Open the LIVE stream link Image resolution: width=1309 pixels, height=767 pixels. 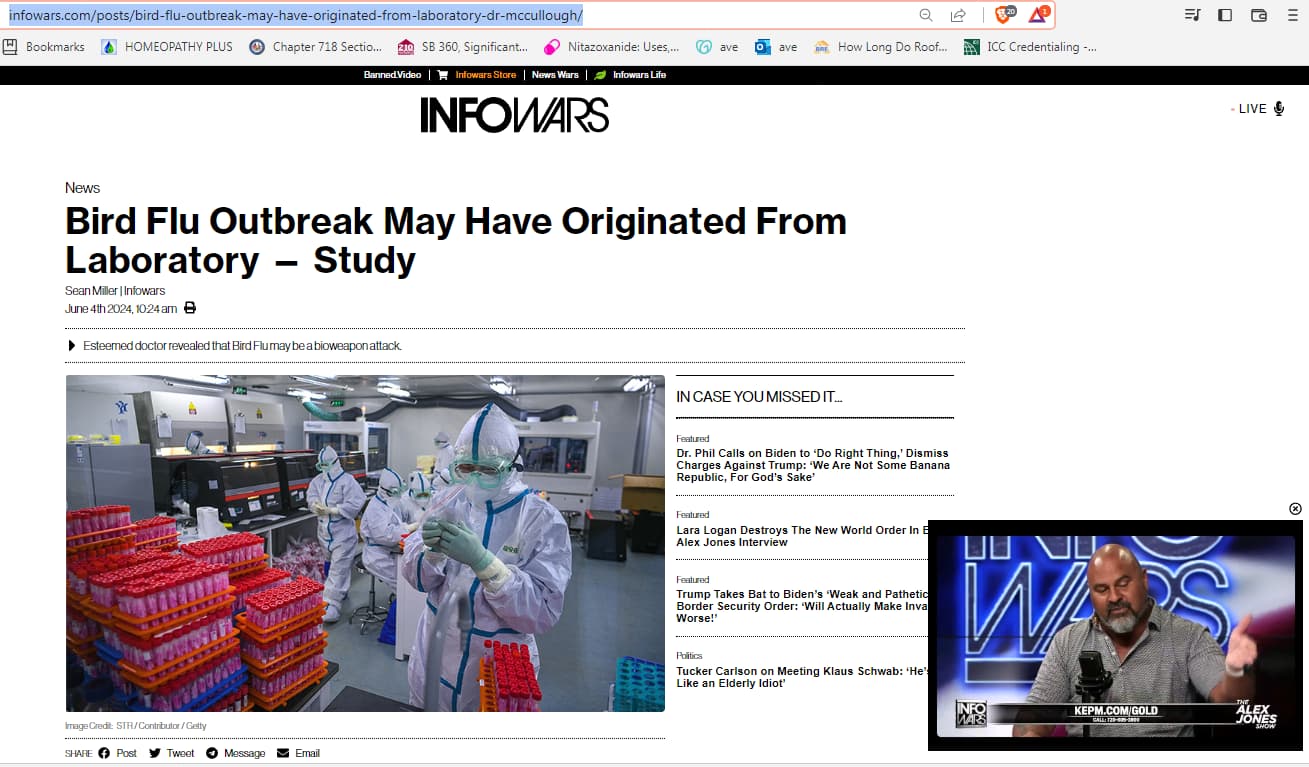point(1252,109)
